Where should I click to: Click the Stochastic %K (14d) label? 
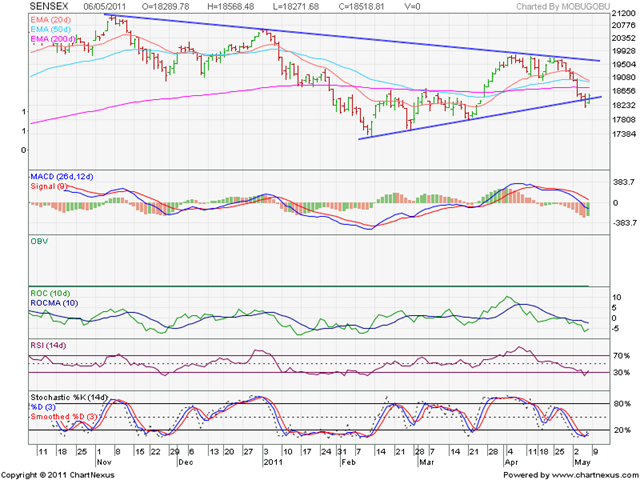[x=69, y=397]
